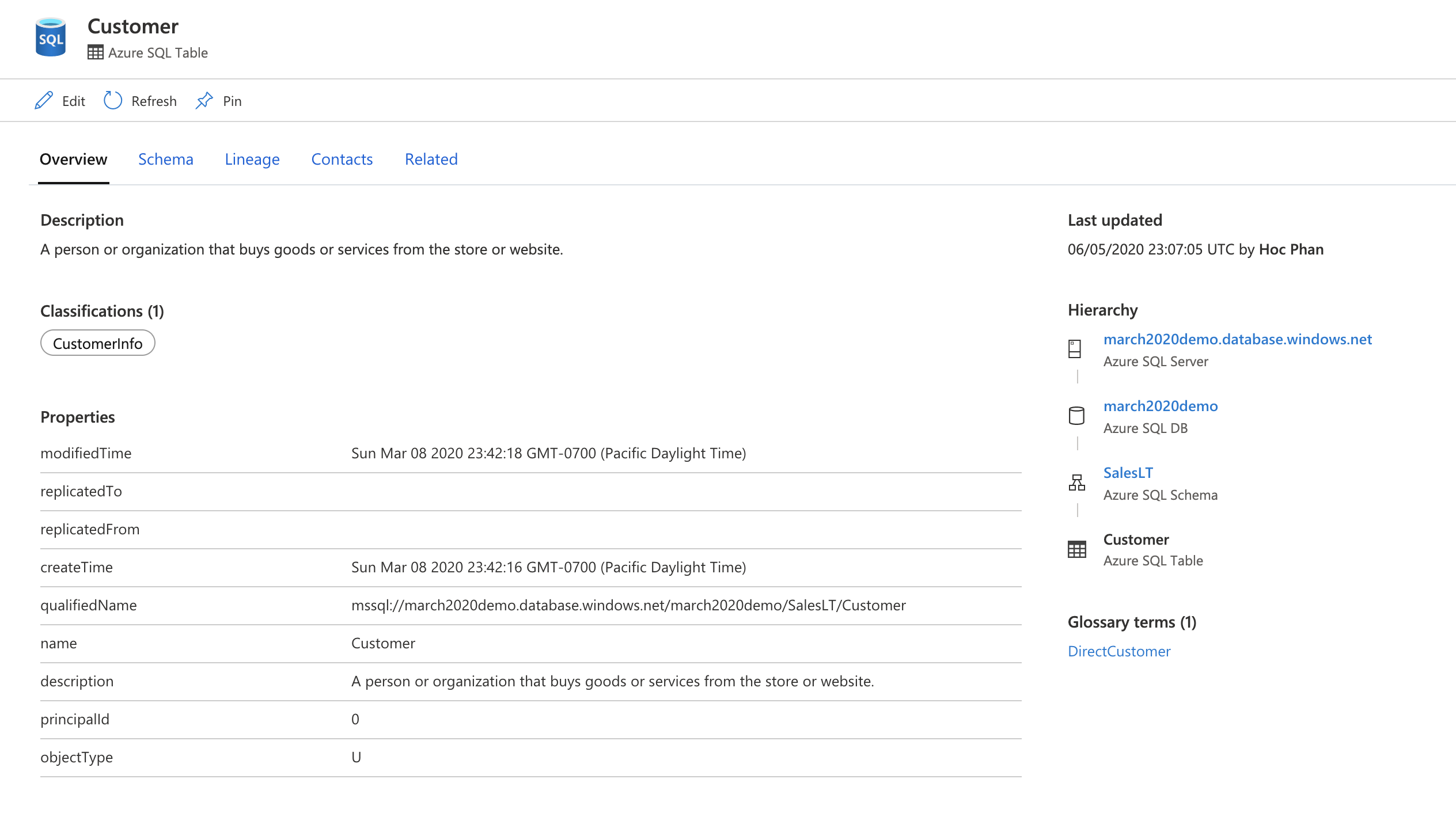Open march2020demo.database.windows.net server link

point(1237,339)
